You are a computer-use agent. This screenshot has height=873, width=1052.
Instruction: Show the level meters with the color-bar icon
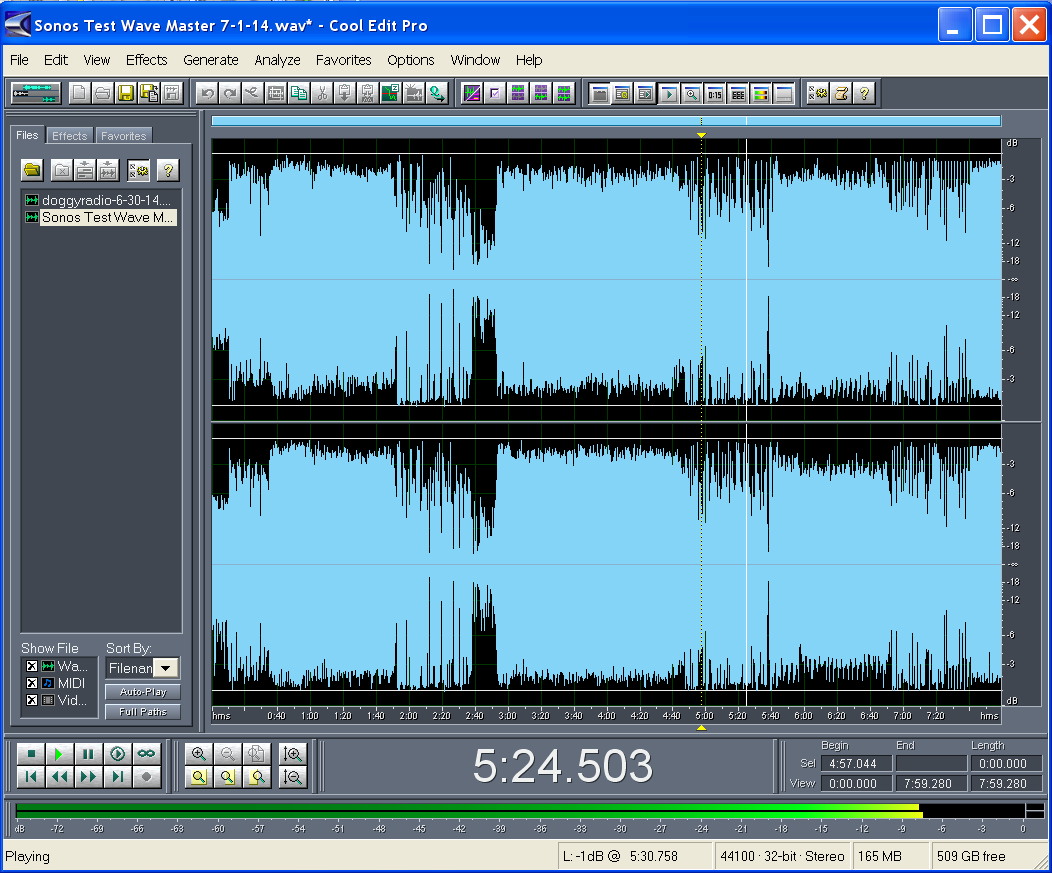(x=761, y=93)
